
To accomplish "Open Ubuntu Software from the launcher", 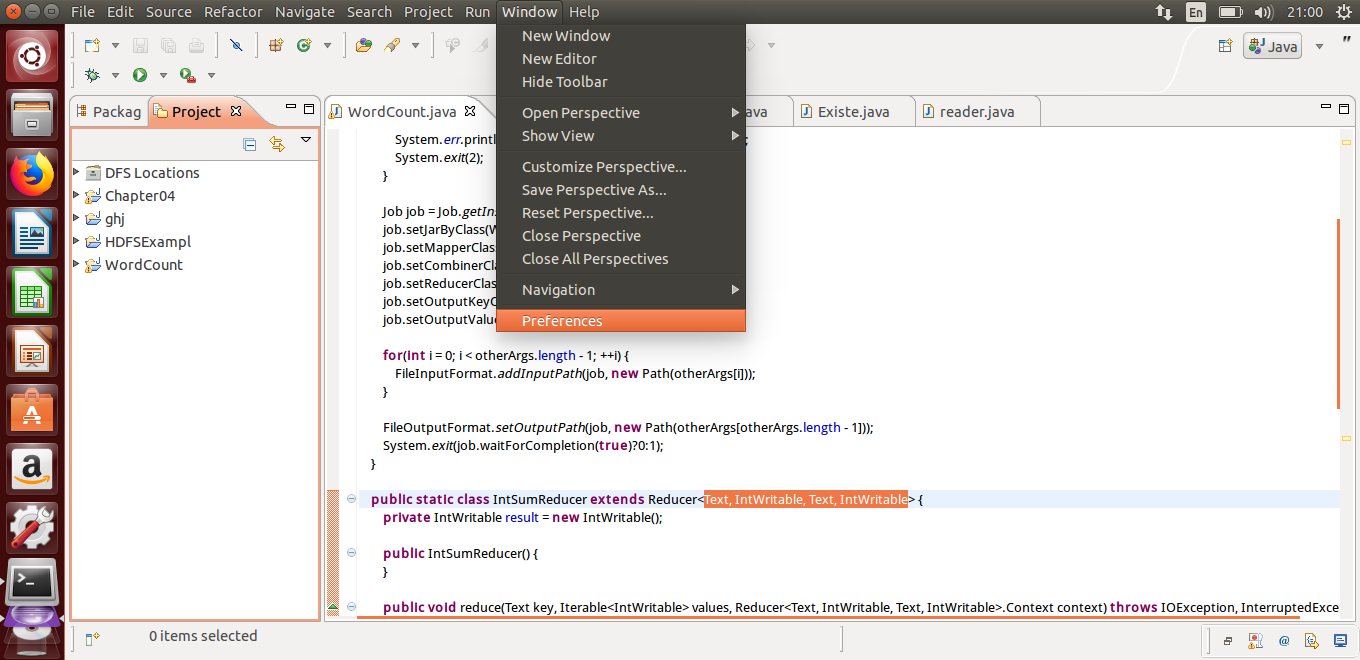I will coord(32,410).
